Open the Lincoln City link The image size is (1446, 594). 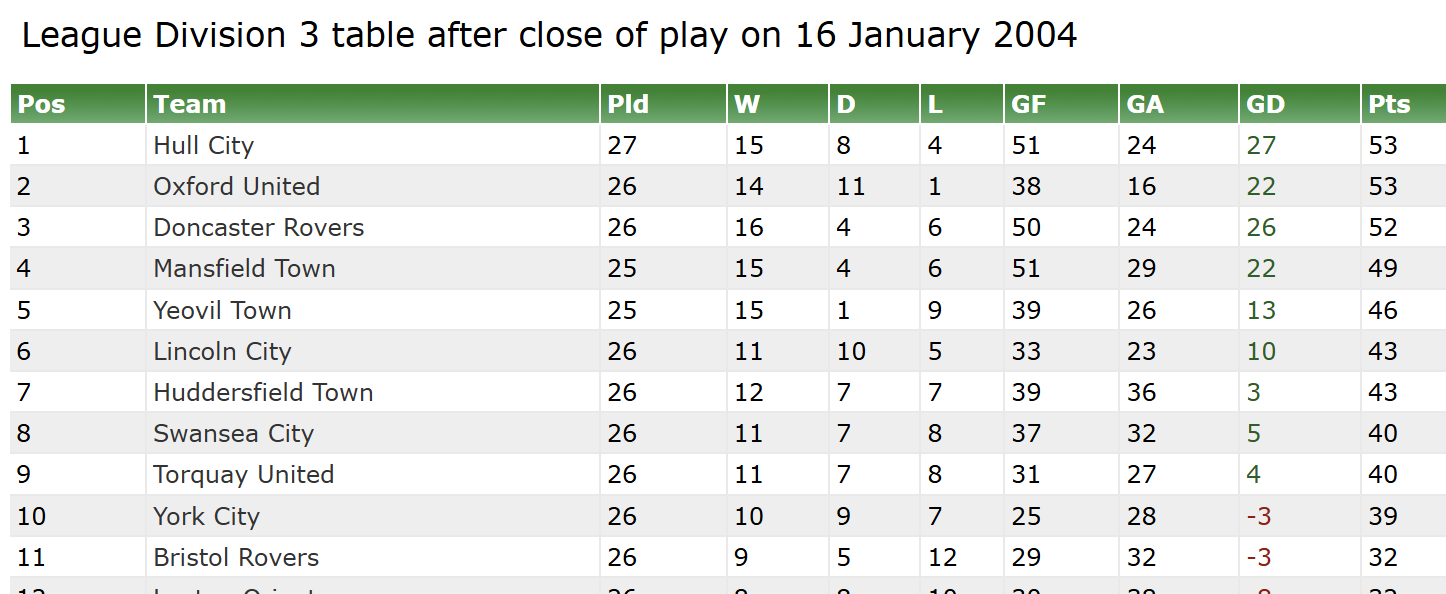pos(222,352)
